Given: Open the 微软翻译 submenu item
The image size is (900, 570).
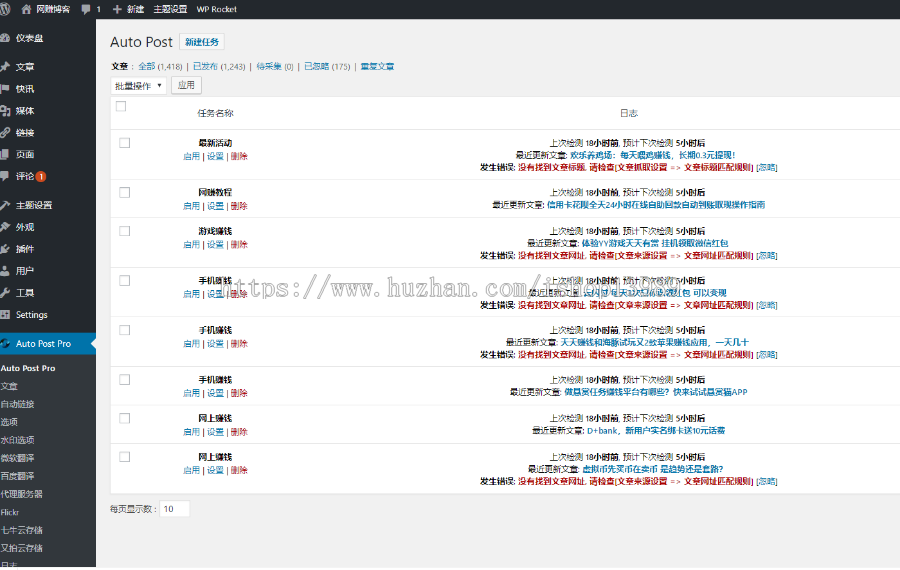Looking at the screenshot, I should (17, 458).
